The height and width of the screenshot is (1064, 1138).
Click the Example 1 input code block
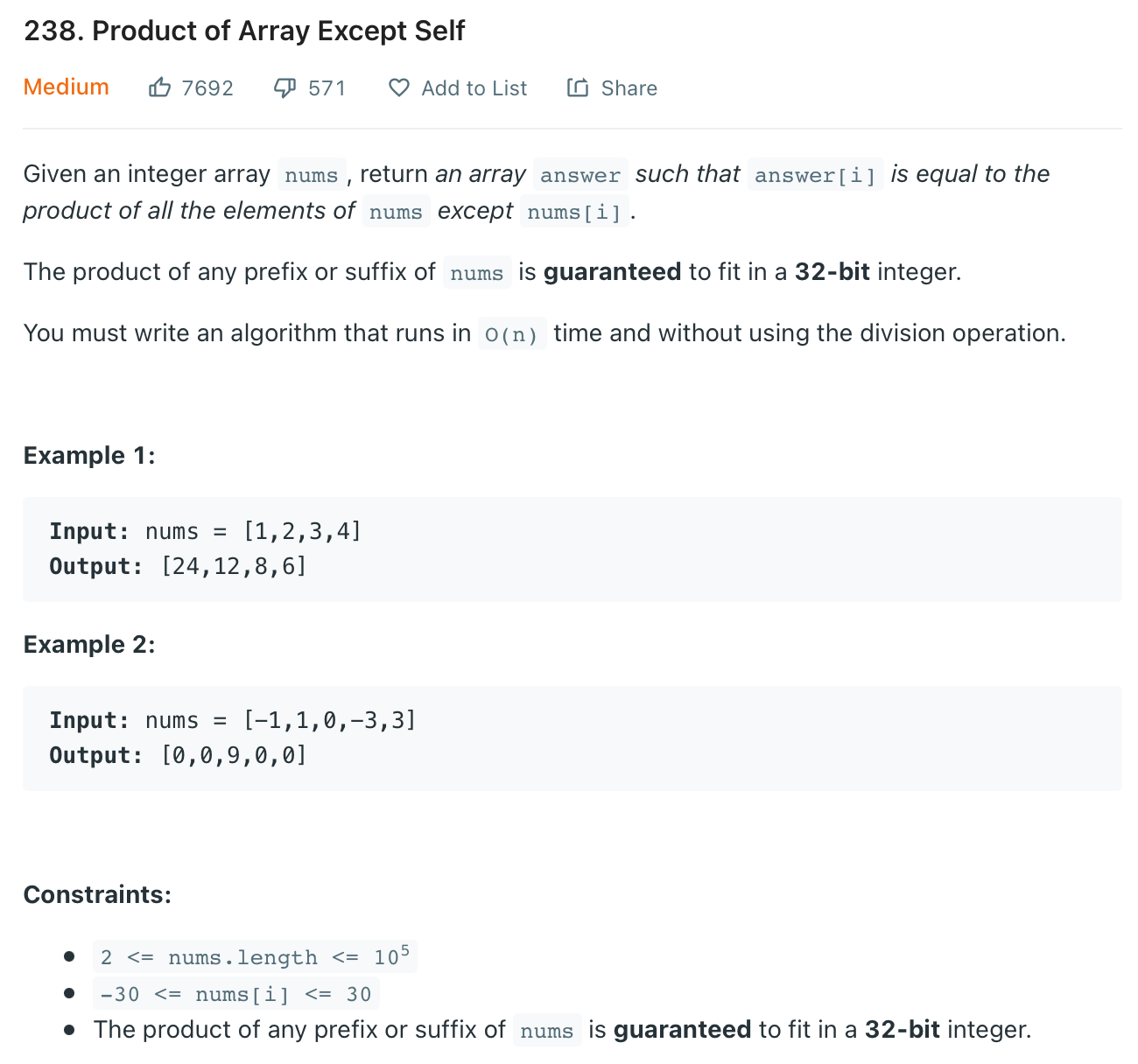coord(206,531)
